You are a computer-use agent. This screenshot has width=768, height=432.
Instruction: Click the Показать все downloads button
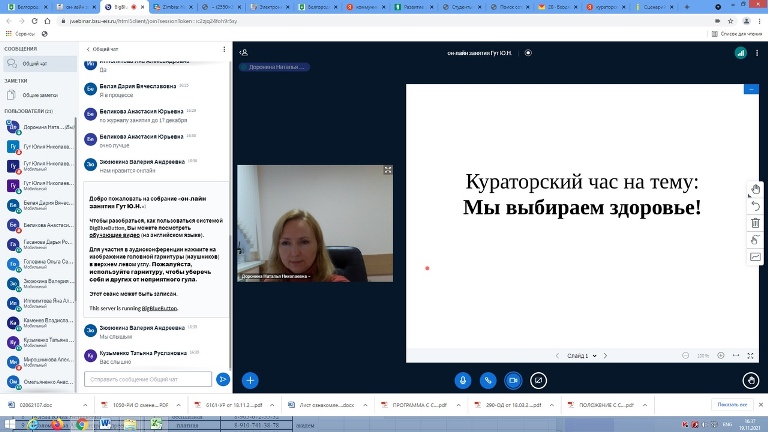click(731, 404)
